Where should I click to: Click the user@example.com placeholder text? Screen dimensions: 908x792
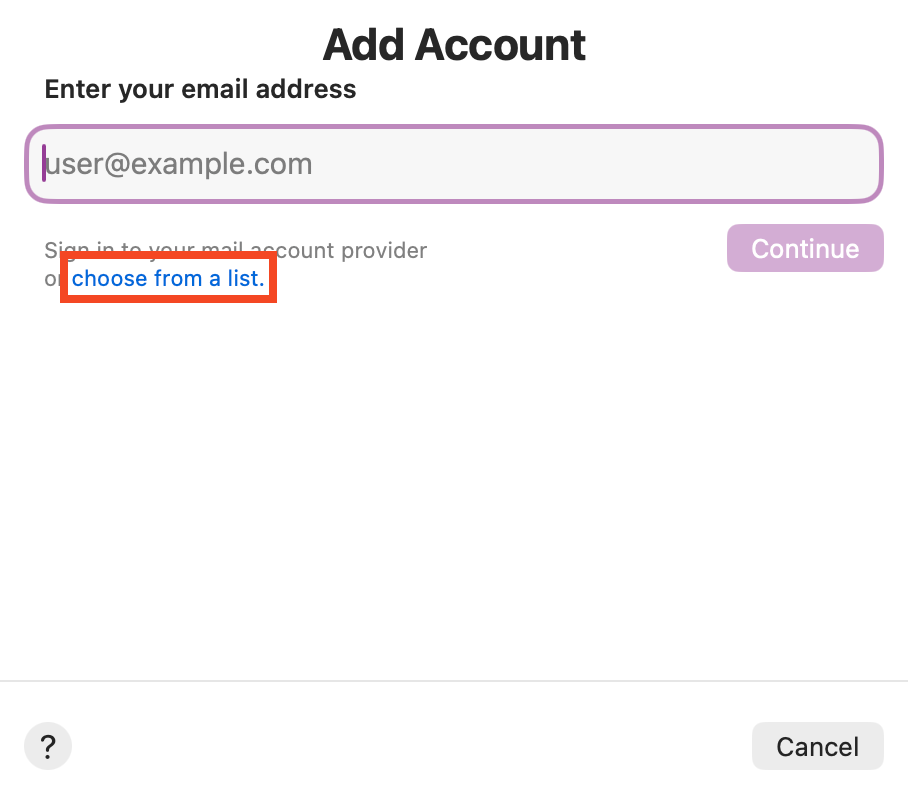click(x=180, y=164)
